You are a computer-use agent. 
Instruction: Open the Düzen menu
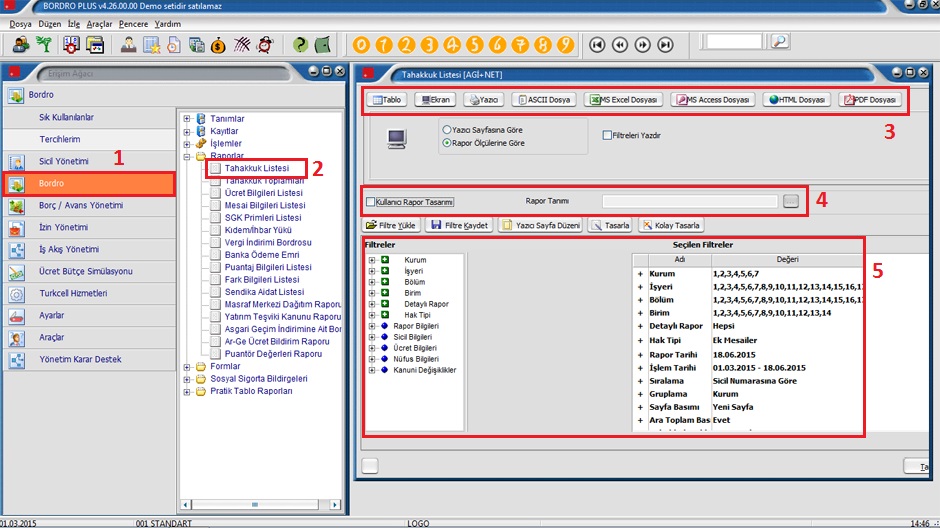(x=50, y=24)
